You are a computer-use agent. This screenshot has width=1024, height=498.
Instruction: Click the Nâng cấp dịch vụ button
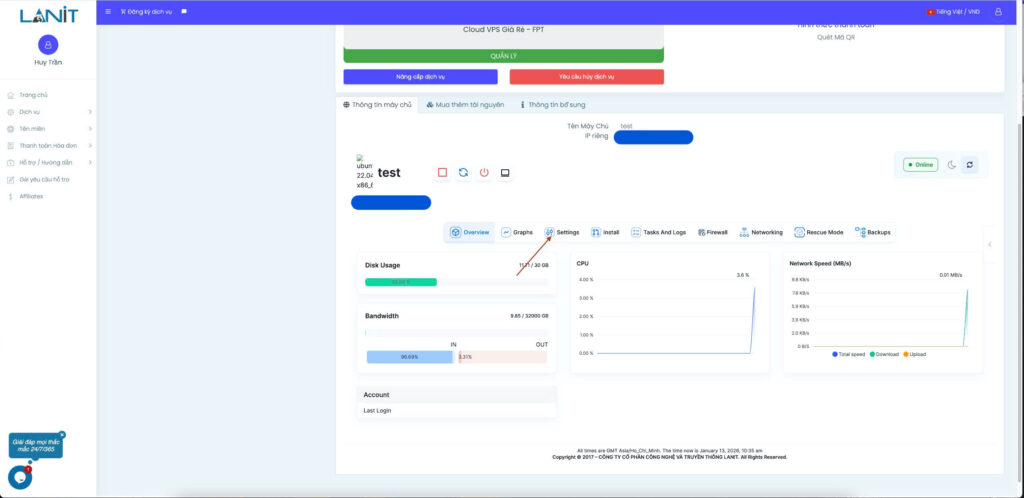coord(420,77)
